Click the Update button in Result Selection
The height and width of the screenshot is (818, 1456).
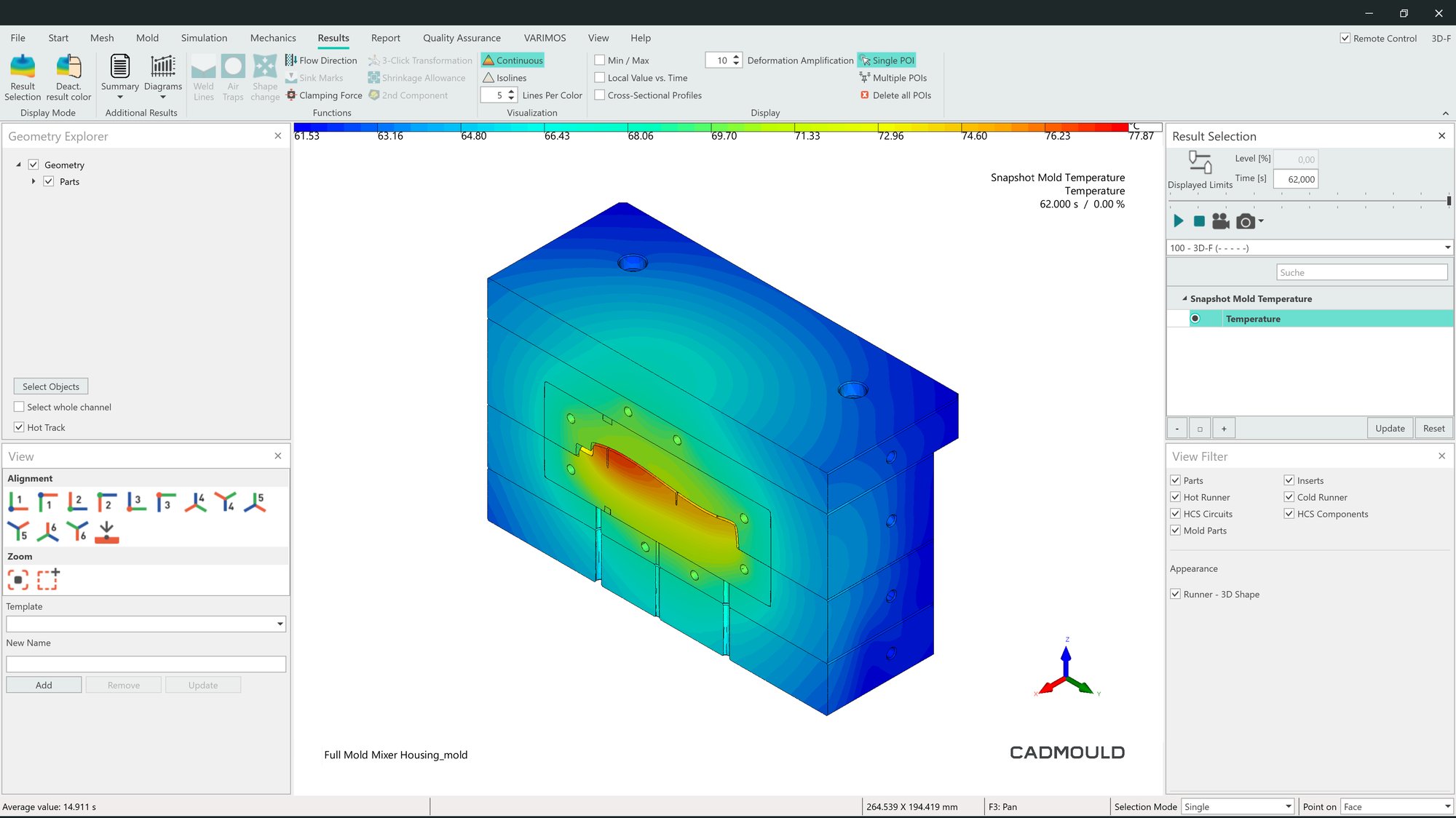point(1389,428)
